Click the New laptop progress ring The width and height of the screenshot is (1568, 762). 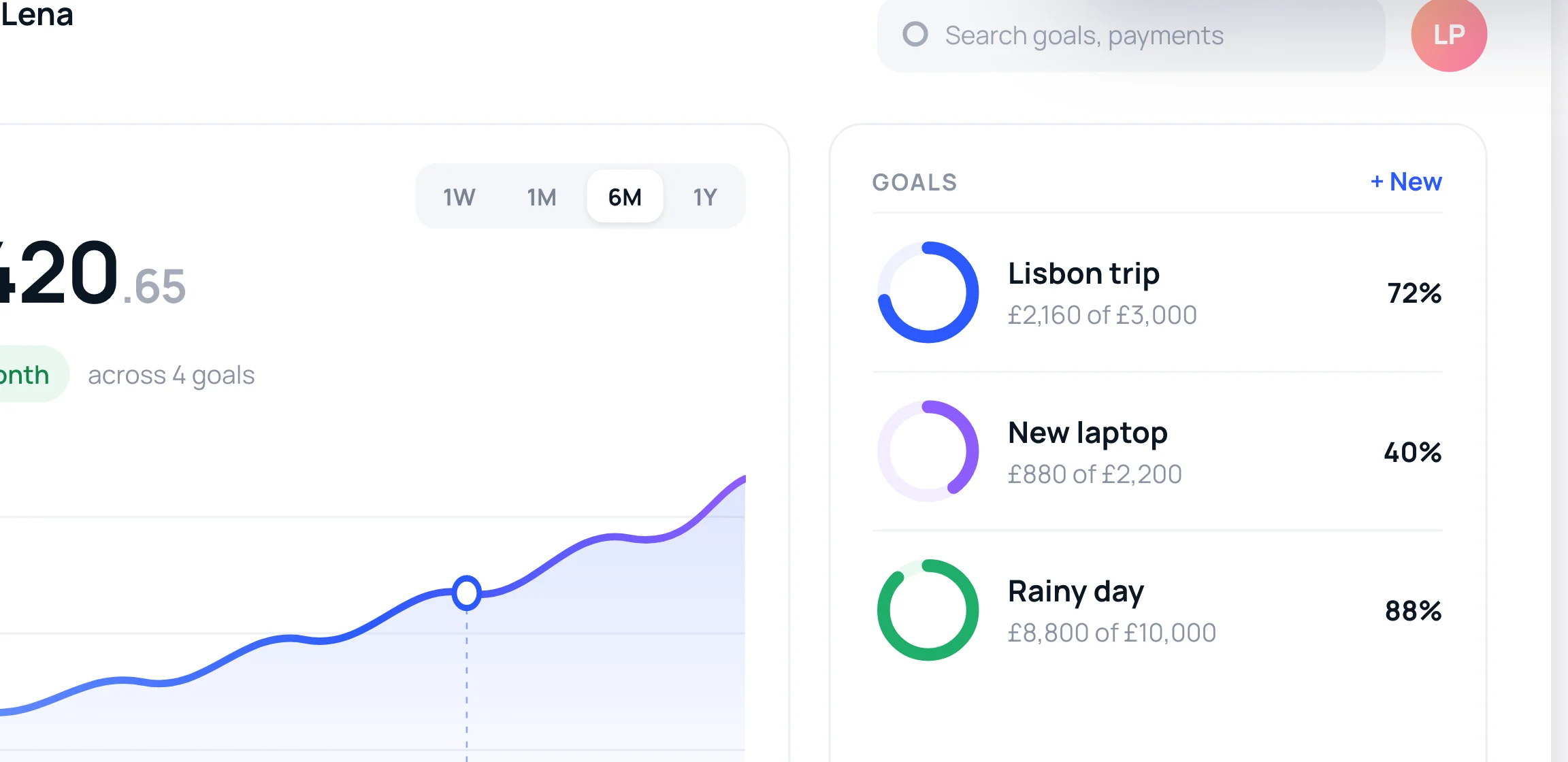928,451
